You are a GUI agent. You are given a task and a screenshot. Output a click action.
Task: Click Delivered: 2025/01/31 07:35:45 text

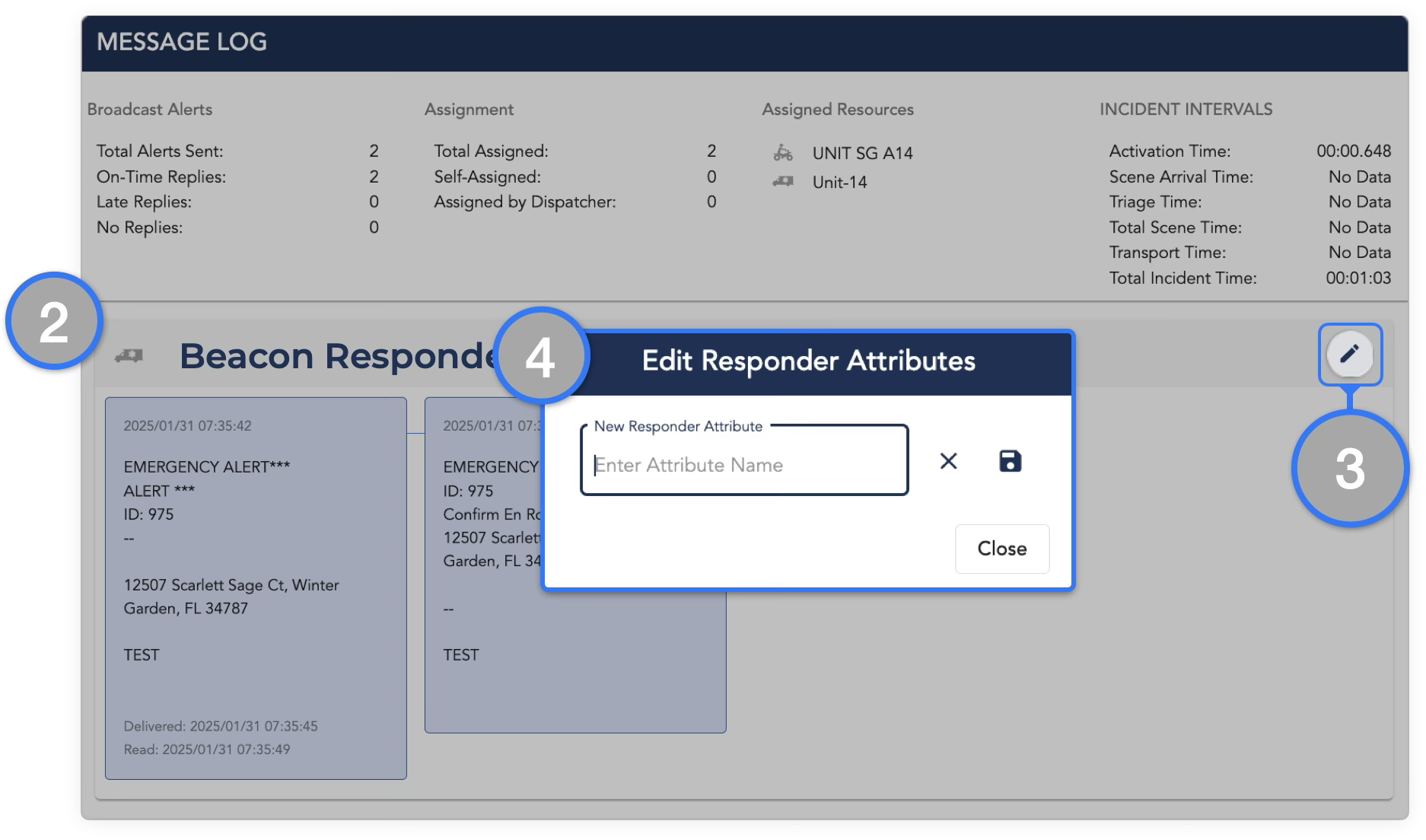[x=221, y=726]
